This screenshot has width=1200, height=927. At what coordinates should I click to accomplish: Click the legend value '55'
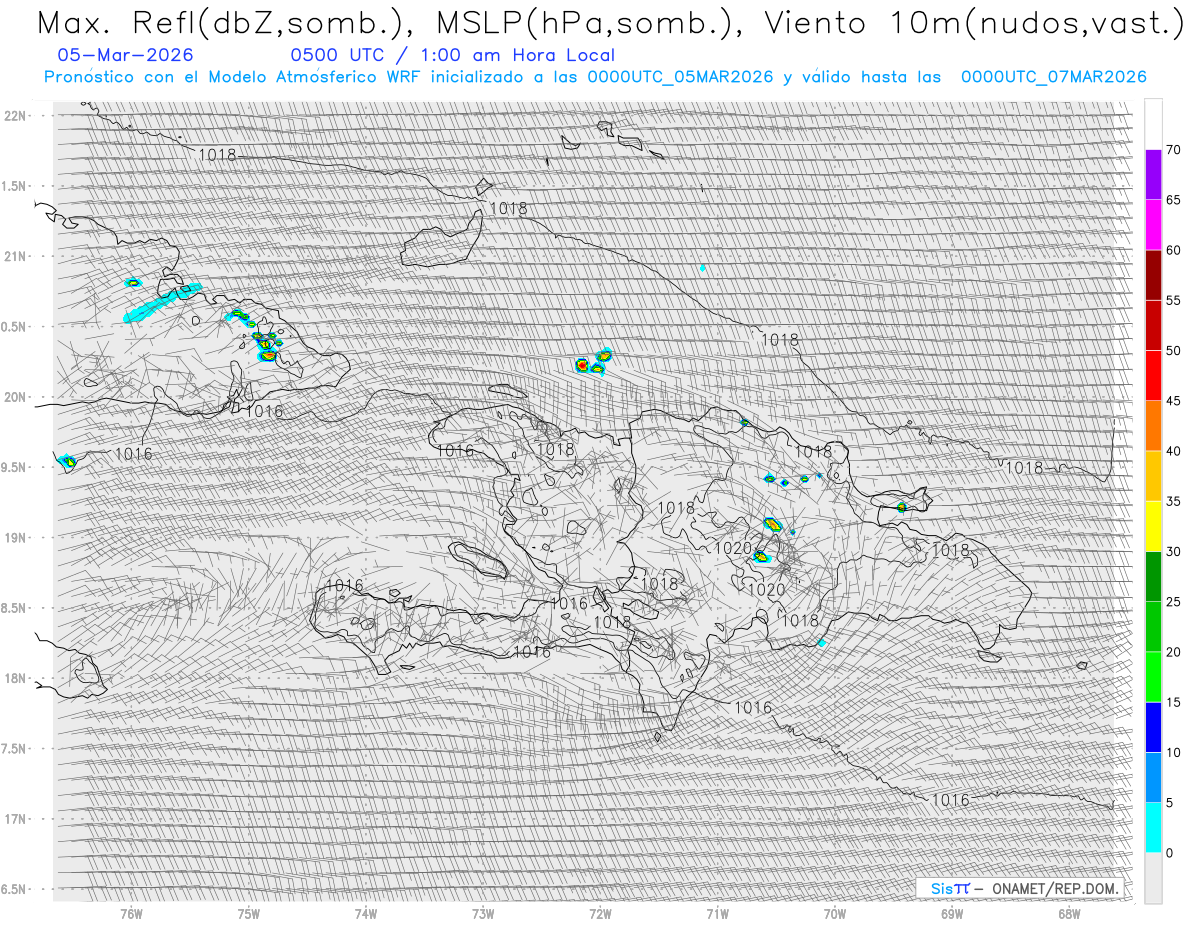click(1173, 300)
